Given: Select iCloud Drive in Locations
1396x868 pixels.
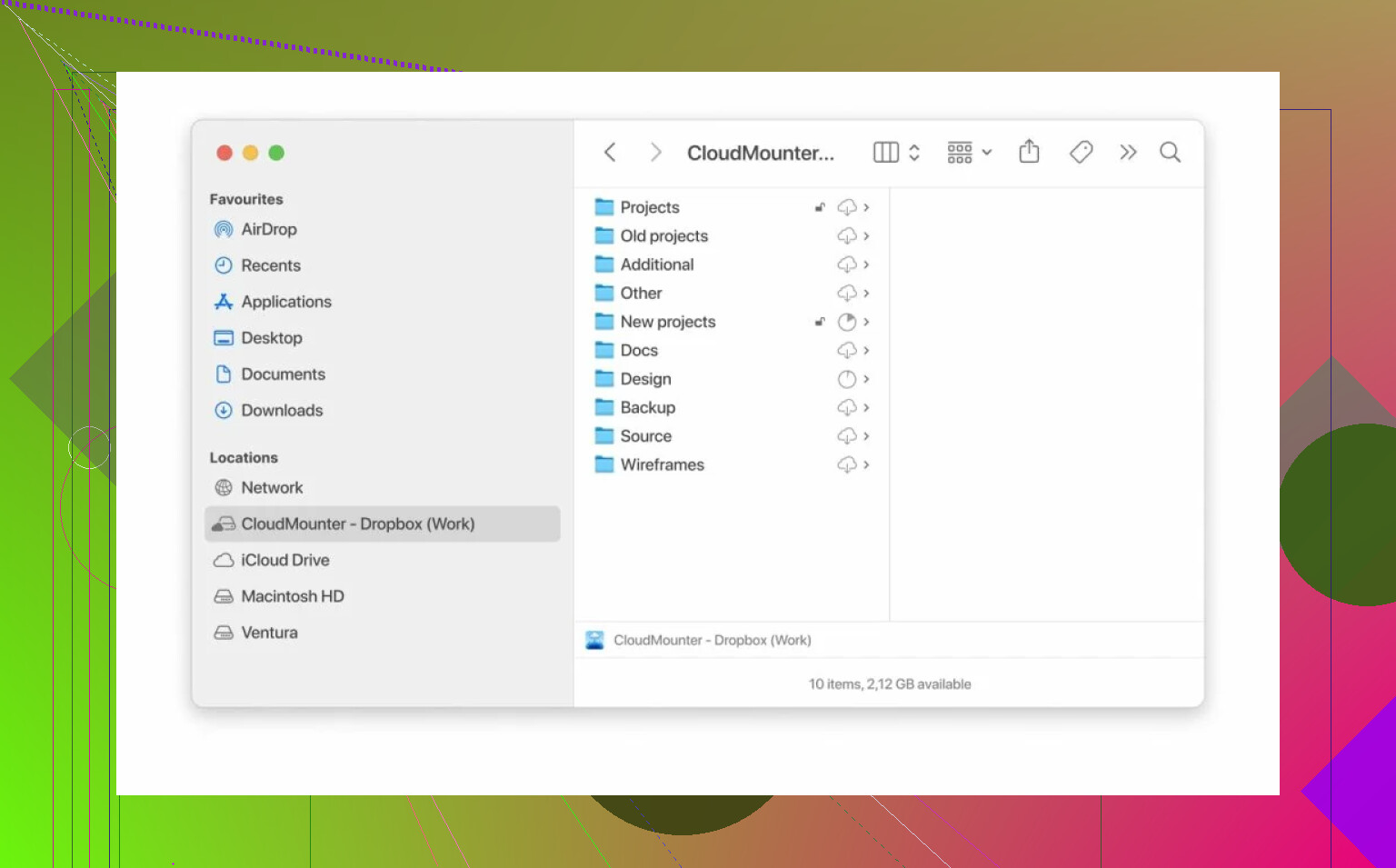Looking at the screenshot, I should pos(284,560).
